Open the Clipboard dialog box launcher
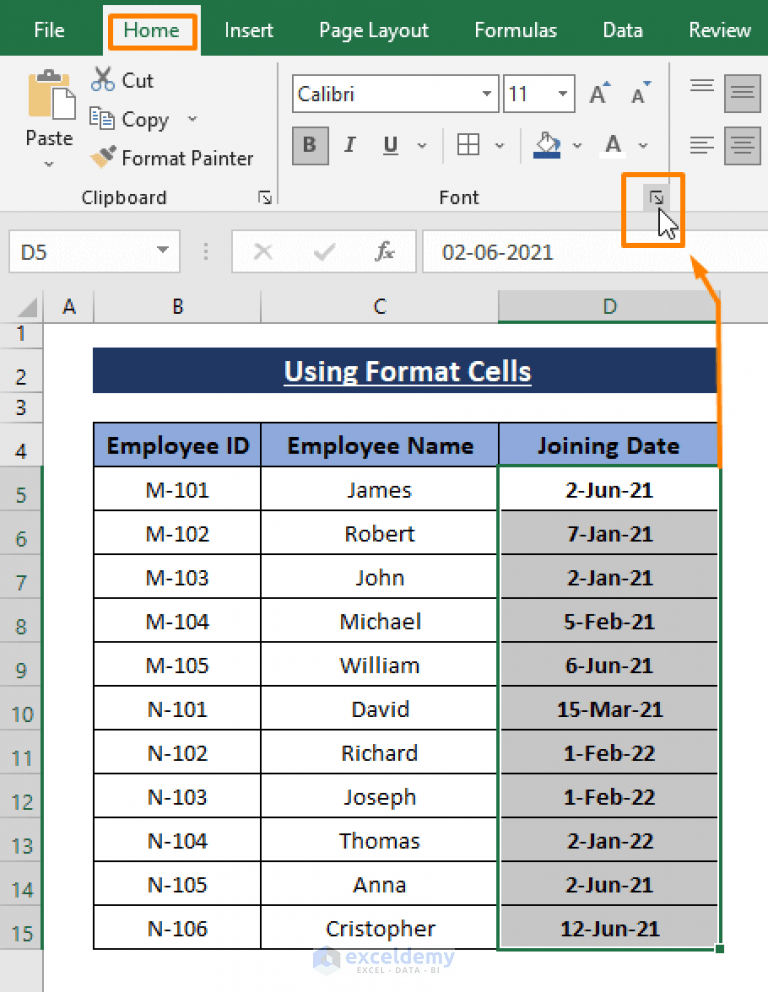 tap(265, 197)
